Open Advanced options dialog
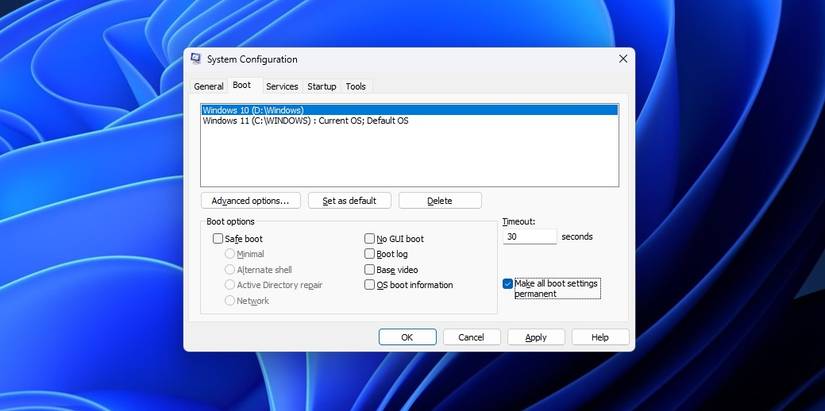 [x=250, y=201]
